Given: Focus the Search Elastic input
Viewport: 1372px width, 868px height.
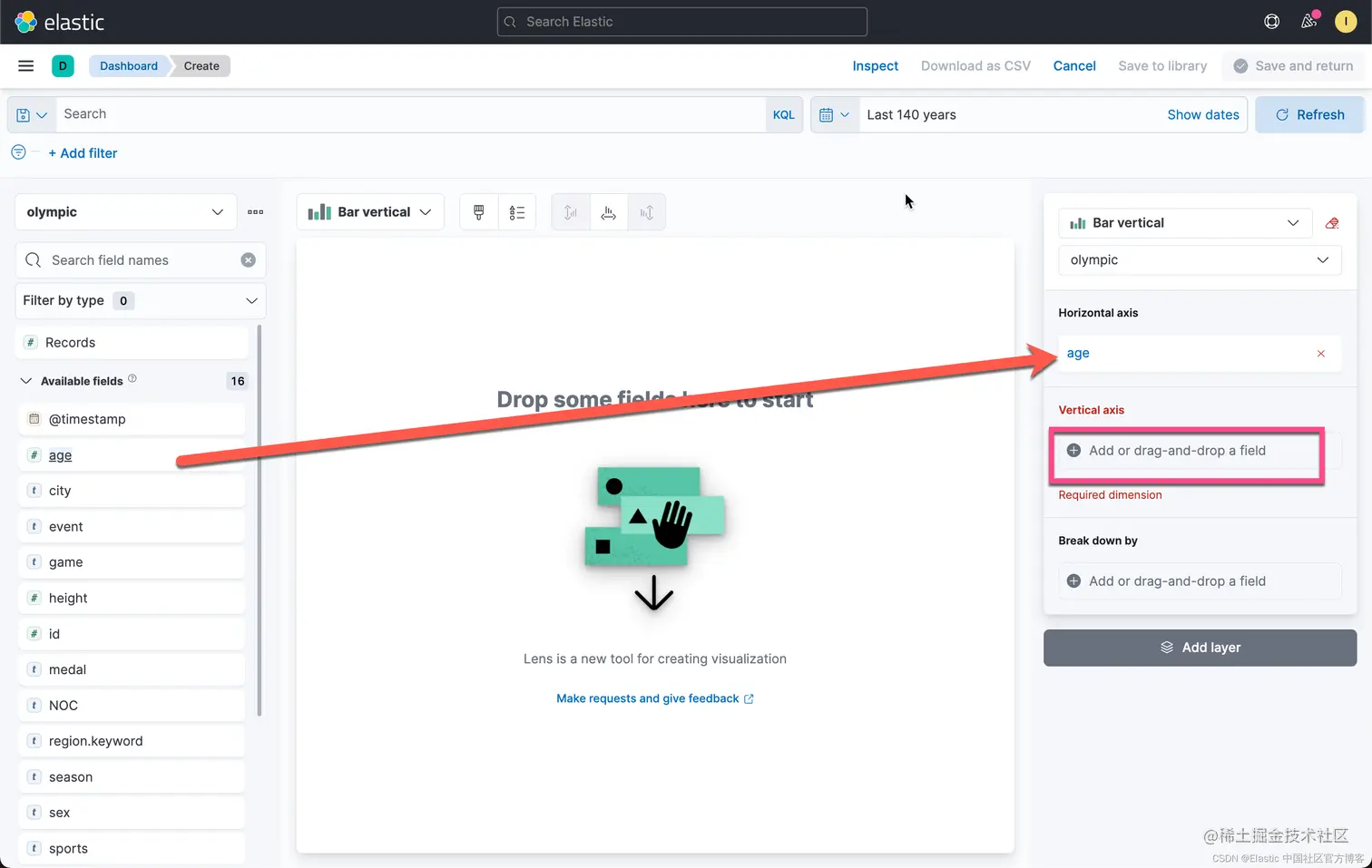Looking at the screenshot, I should point(682,22).
